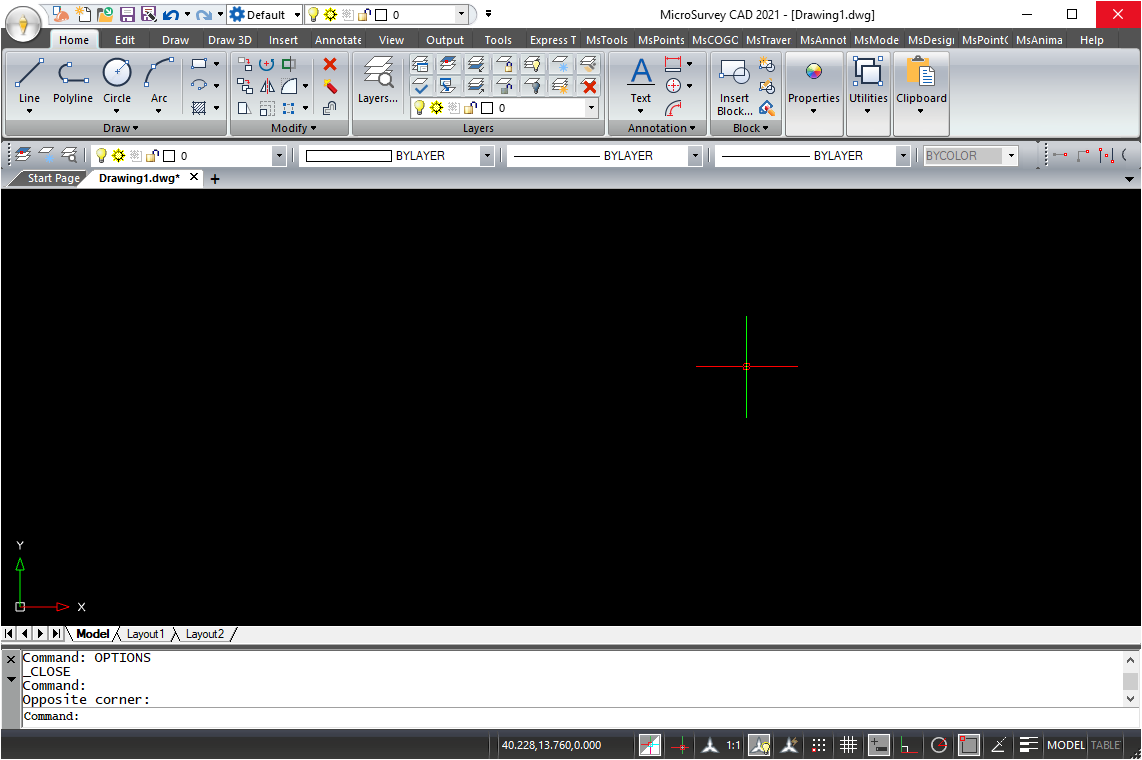Jump to the last layout tab arrow
The height and width of the screenshot is (760, 1142).
point(56,634)
